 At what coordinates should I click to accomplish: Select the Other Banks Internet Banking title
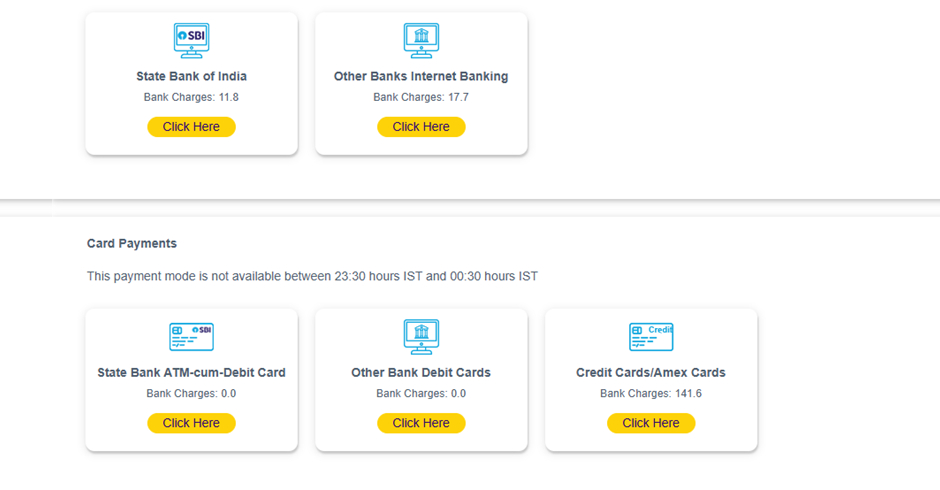(421, 76)
